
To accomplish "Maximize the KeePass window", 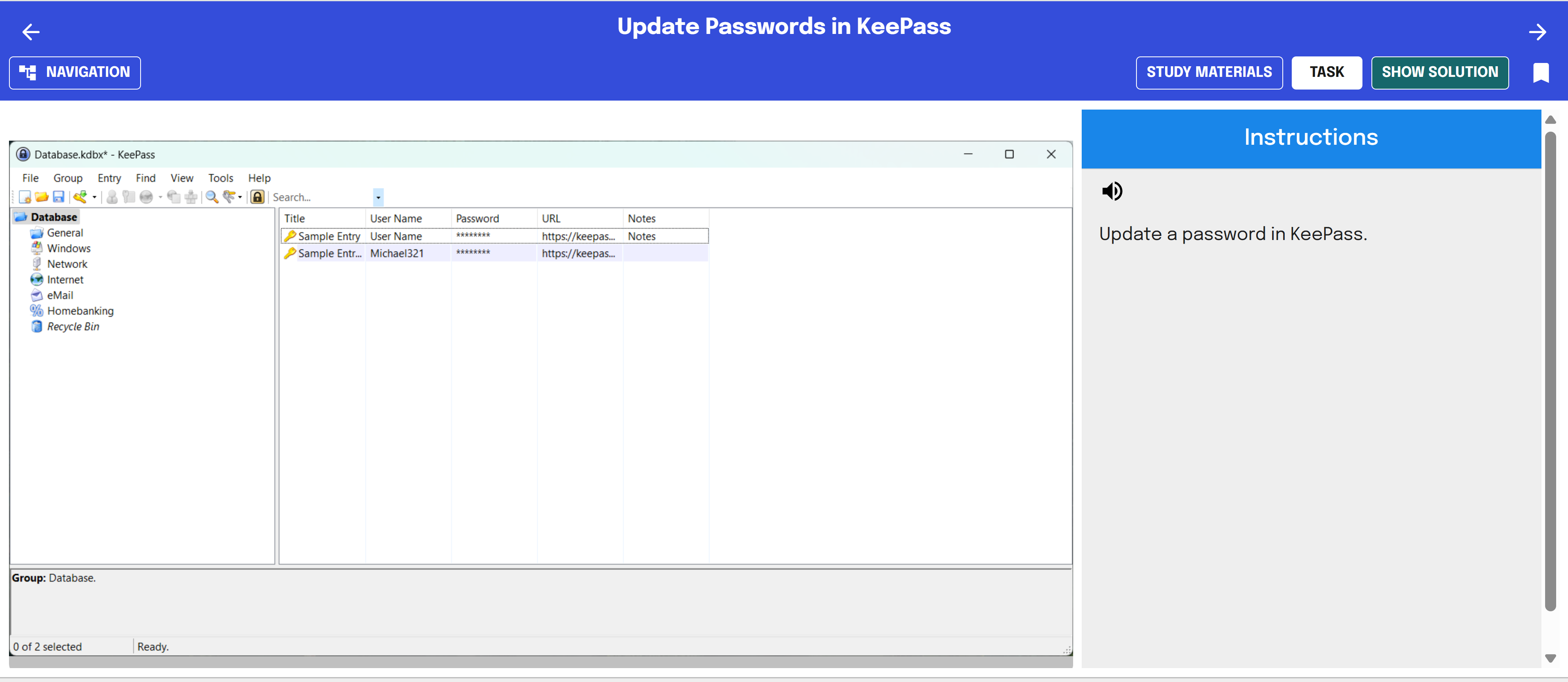I will tap(1009, 154).
